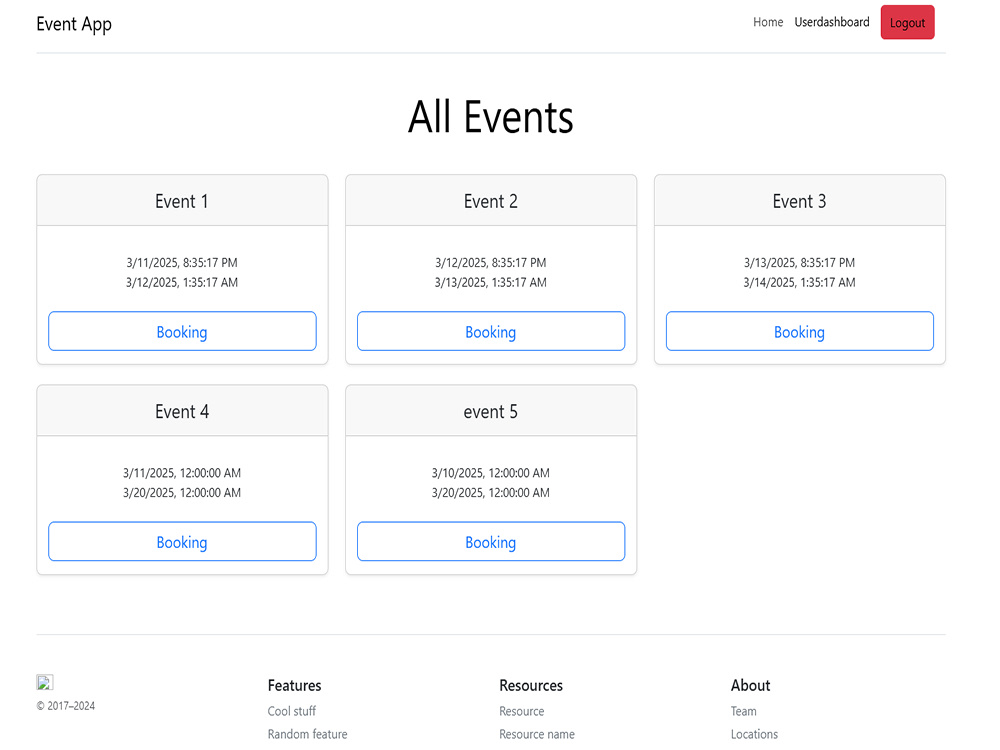Click Booking for Event 2
Screen dimensions: 1000x750
[x=491, y=331]
